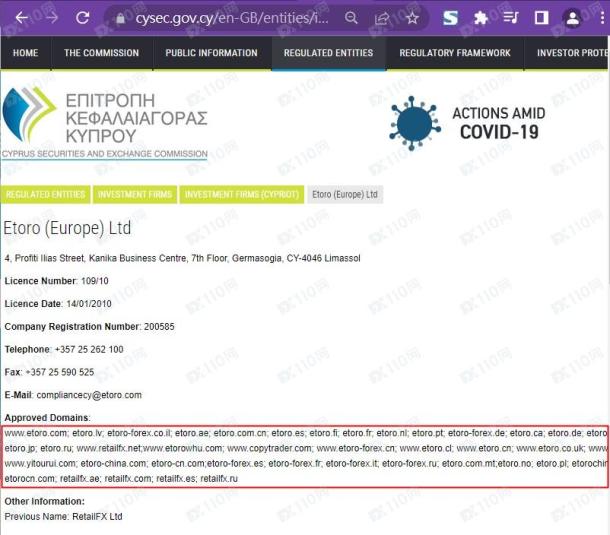The height and width of the screenshot is (535, 610).
Task: Click email compliancecy@etoro.com
Action: (89, 395)
